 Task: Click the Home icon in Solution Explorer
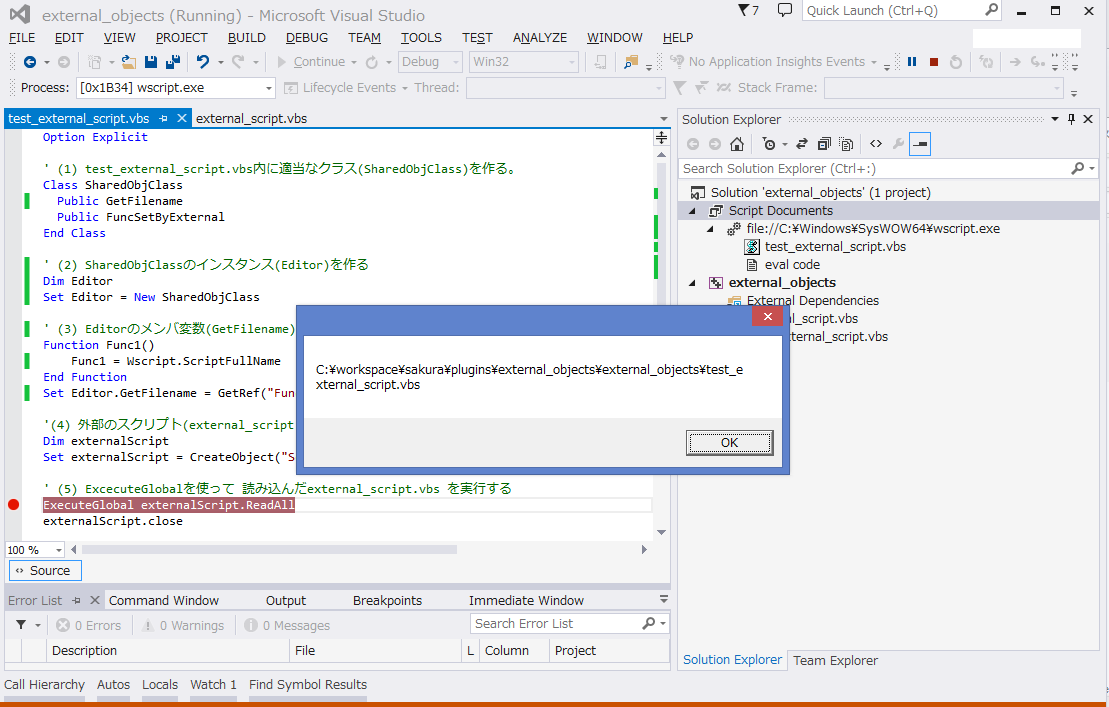[736, 144]
